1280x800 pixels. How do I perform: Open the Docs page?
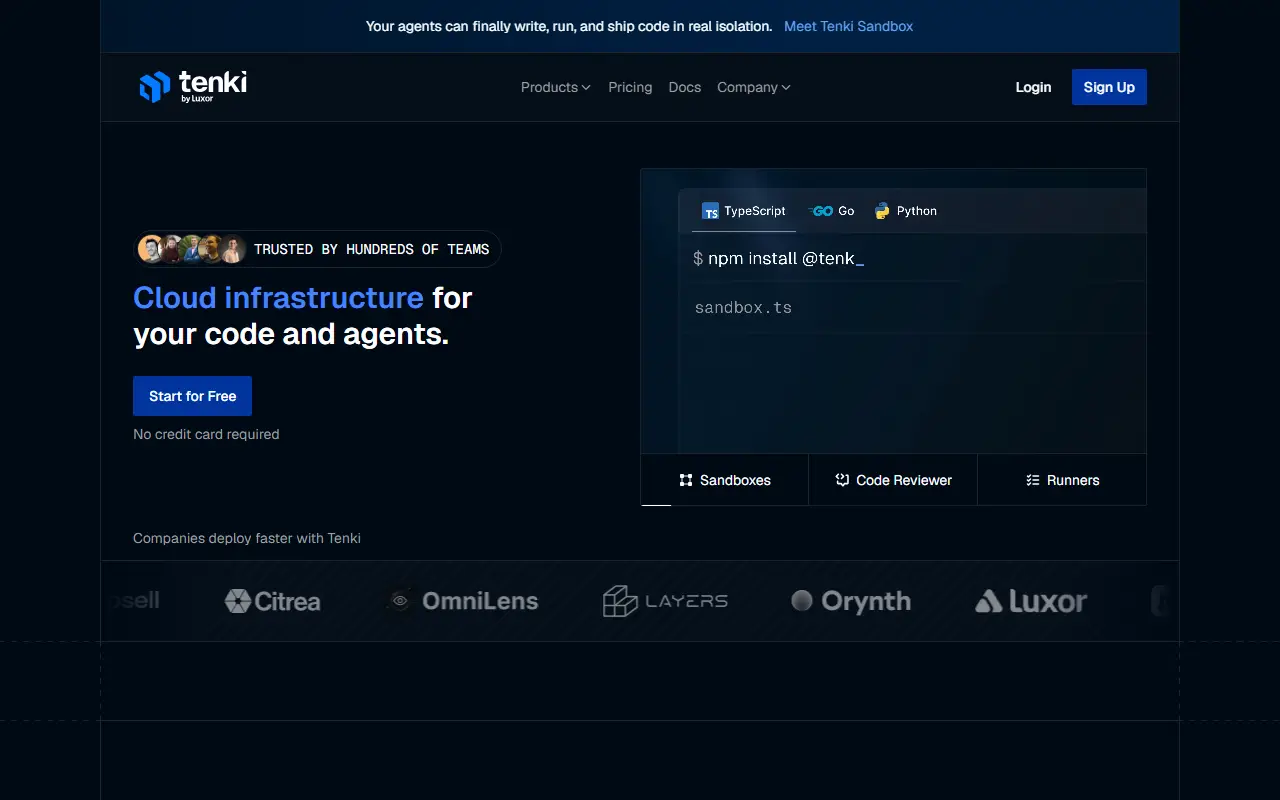685,87
